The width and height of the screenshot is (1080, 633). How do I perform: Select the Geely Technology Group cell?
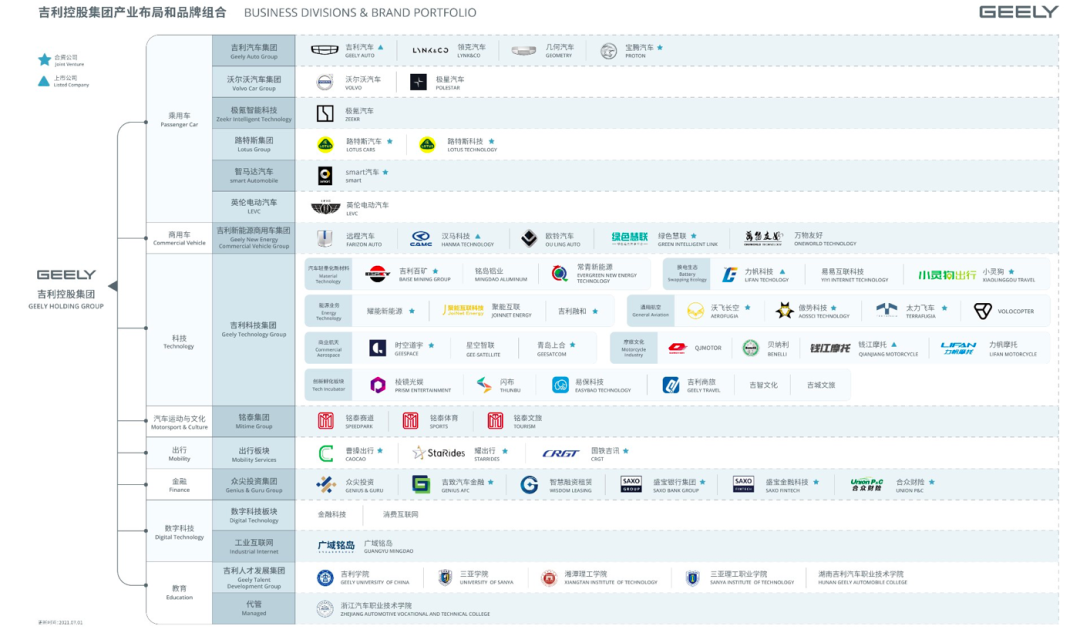pyautogui.click(x=253, y=329)
